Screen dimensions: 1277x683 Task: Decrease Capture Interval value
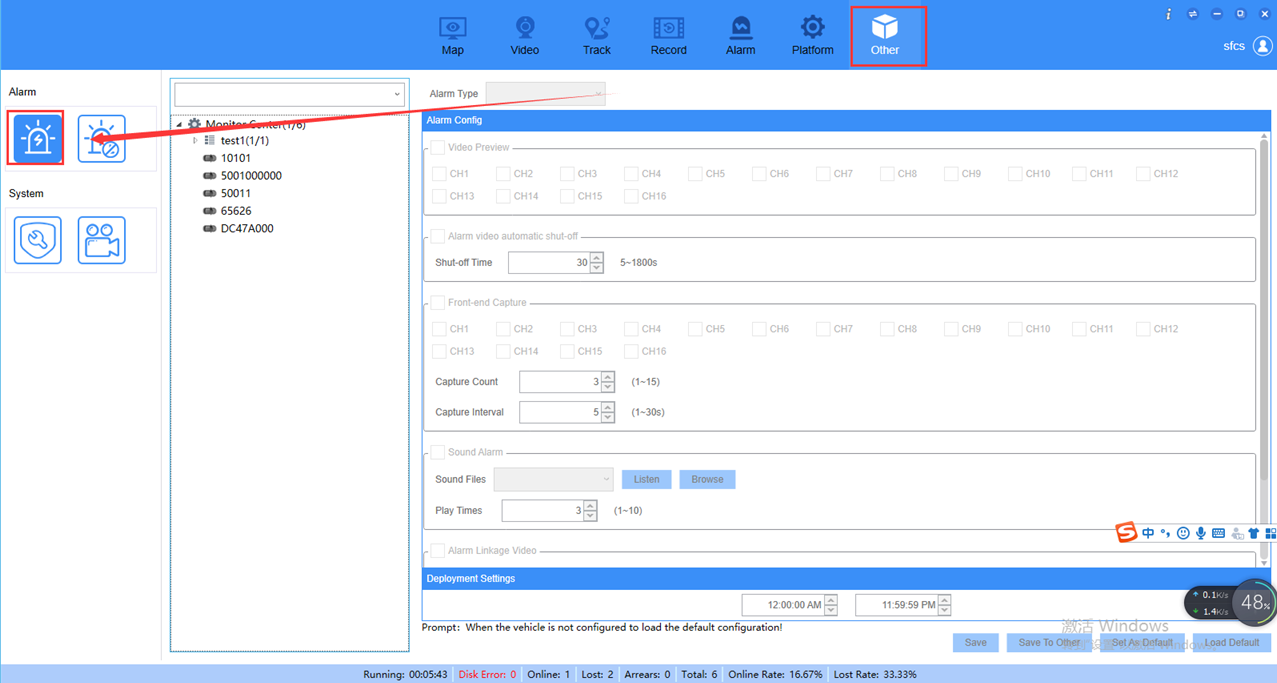[x=608, y=417]
